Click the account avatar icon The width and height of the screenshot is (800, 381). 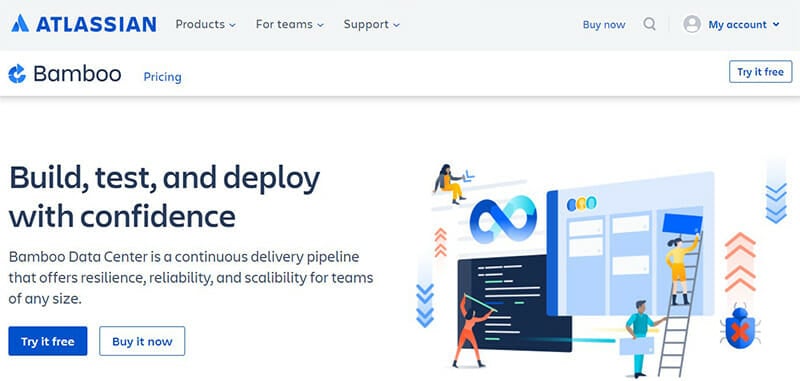pyautogui.click(x=692, y=24)
